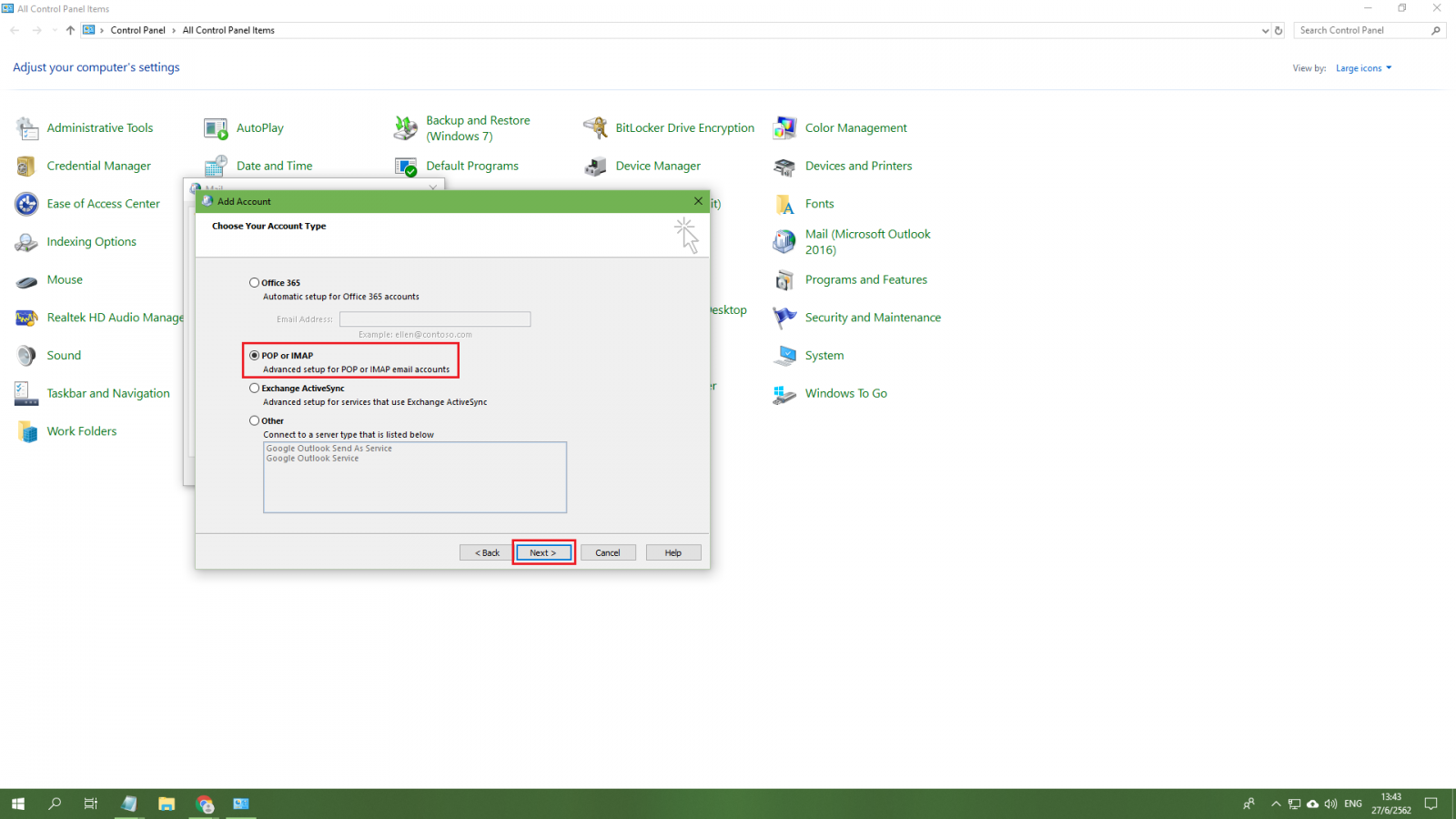The width and height of the screenshot is (1456, 819).
Task: Open Administrative Tools icon
Action: 26,128
